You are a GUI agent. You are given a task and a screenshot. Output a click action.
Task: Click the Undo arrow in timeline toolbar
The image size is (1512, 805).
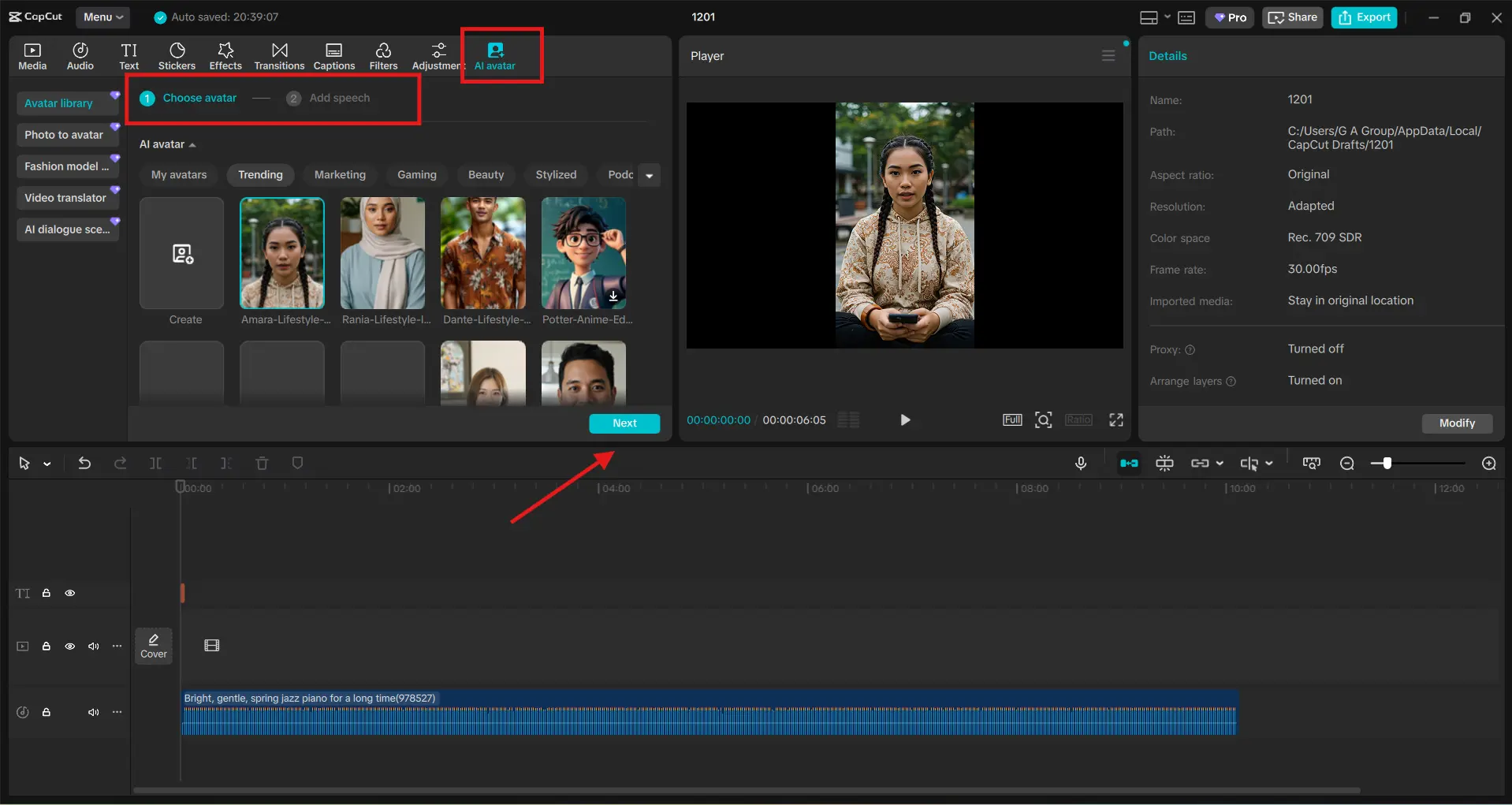84,464
